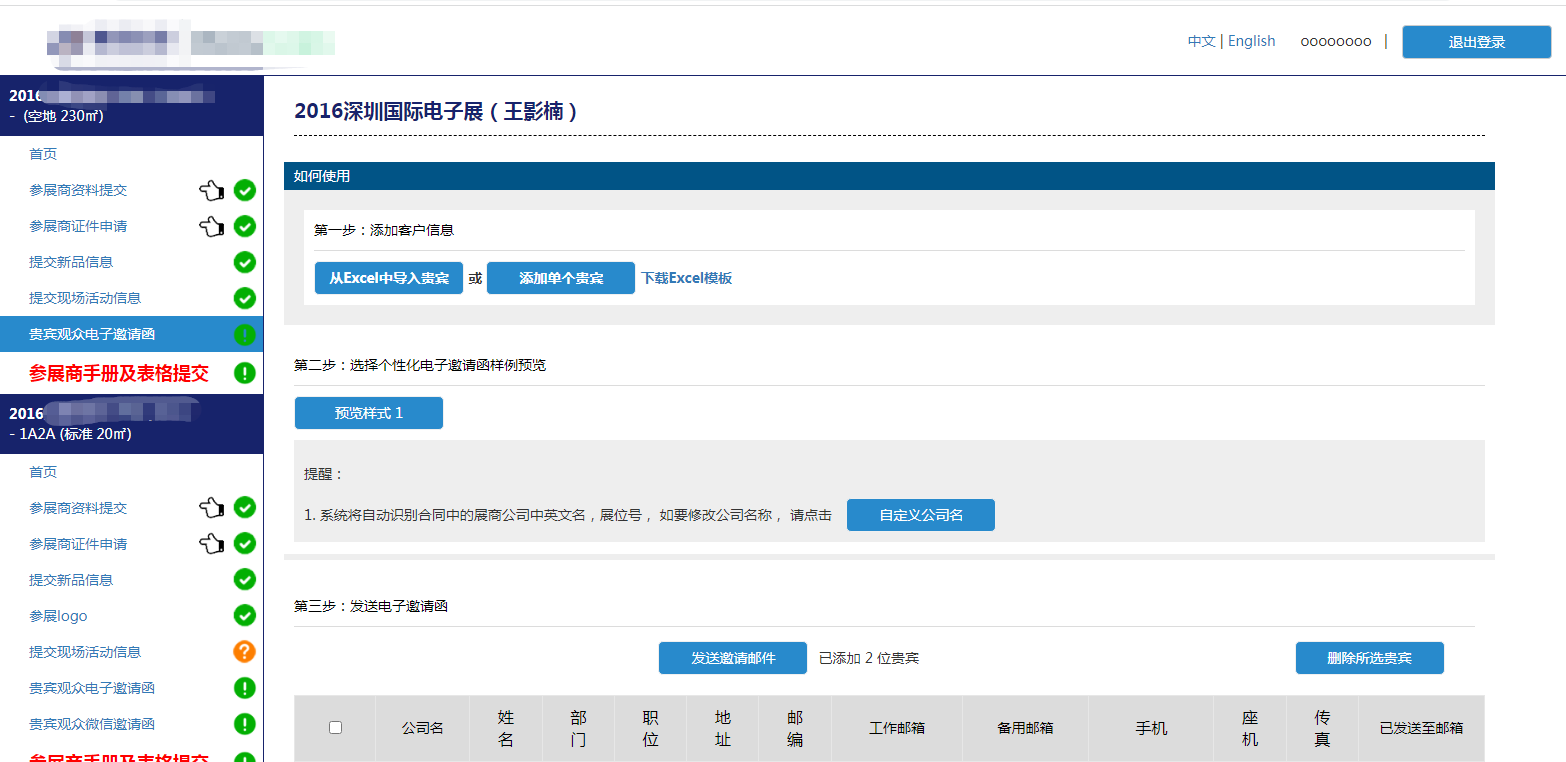Click the 空地 230㎡ booth section header
The height and width of the screenshot is (762, 1566).
coord(132,106)
